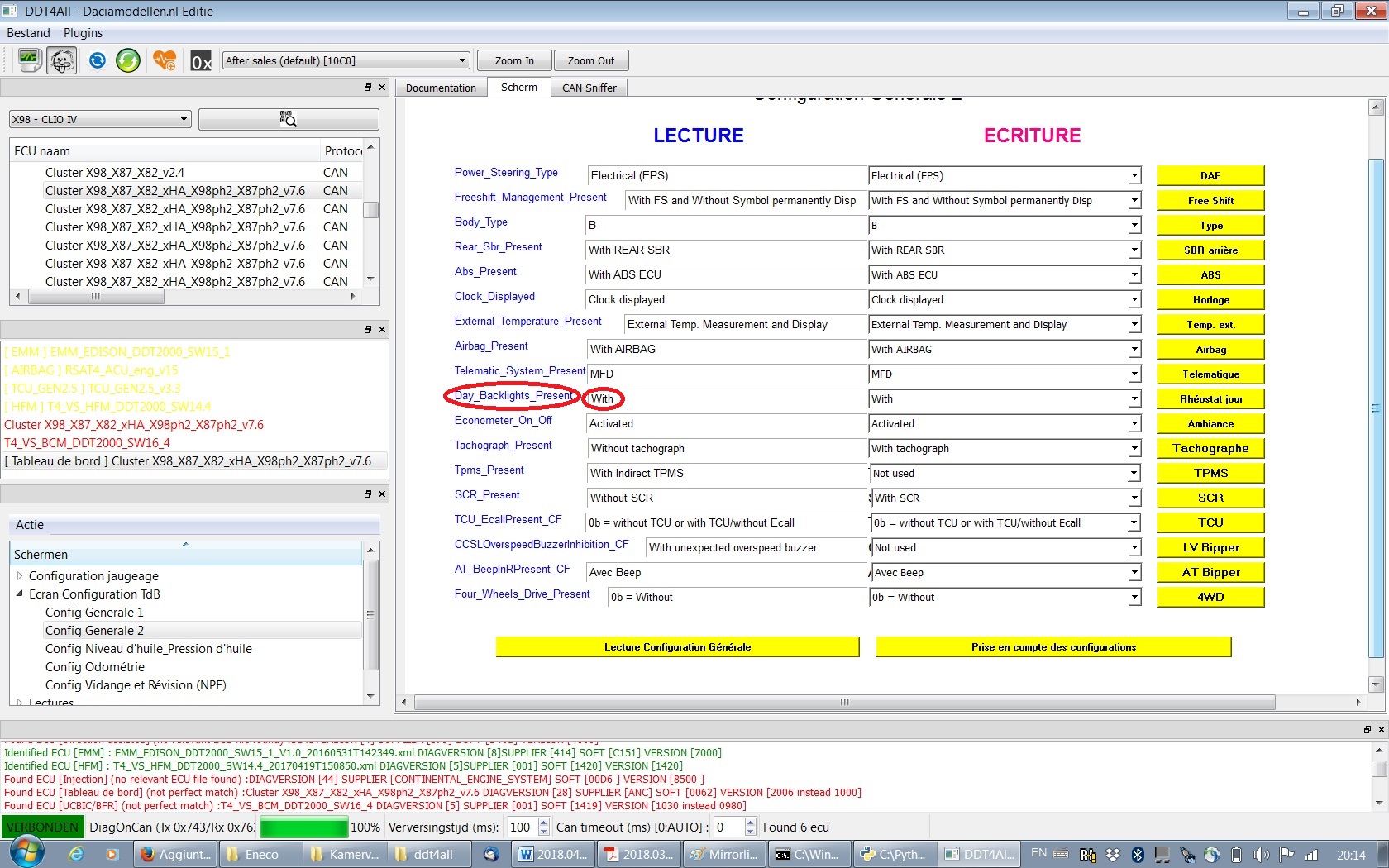Viewport: 1389px width, 868px height.
Task: Increase the Verversingstijd spinner value
Action: [543, 822]
